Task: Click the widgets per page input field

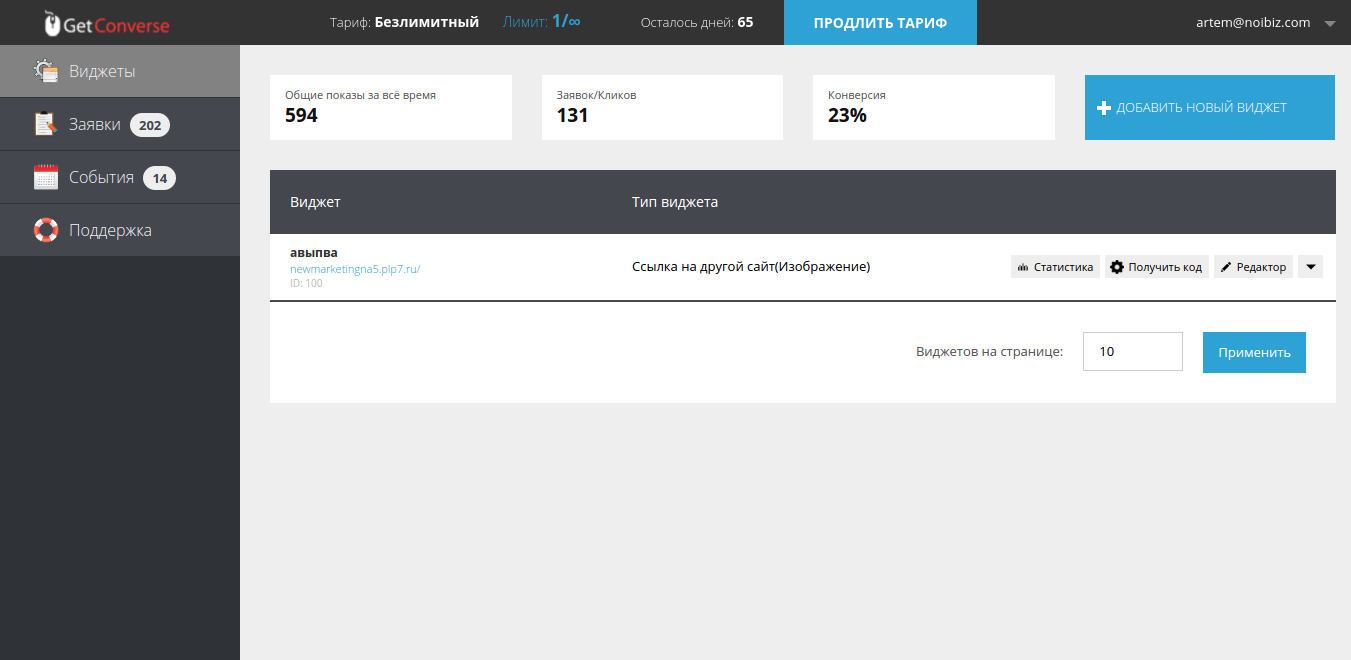Action: (1133, 352)
